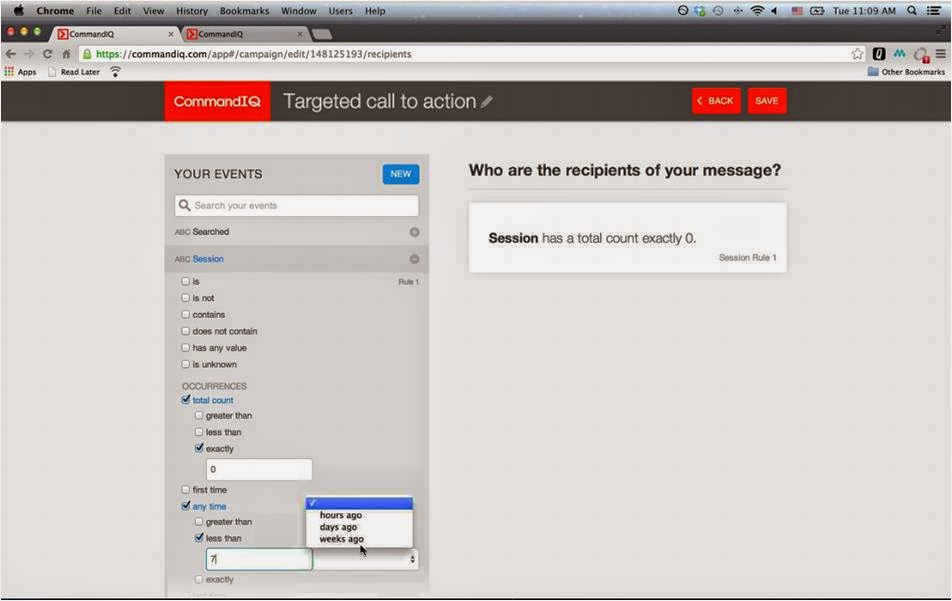Click the red SAVE button
This screenshot has width=952, height=601.
[767, 101]
